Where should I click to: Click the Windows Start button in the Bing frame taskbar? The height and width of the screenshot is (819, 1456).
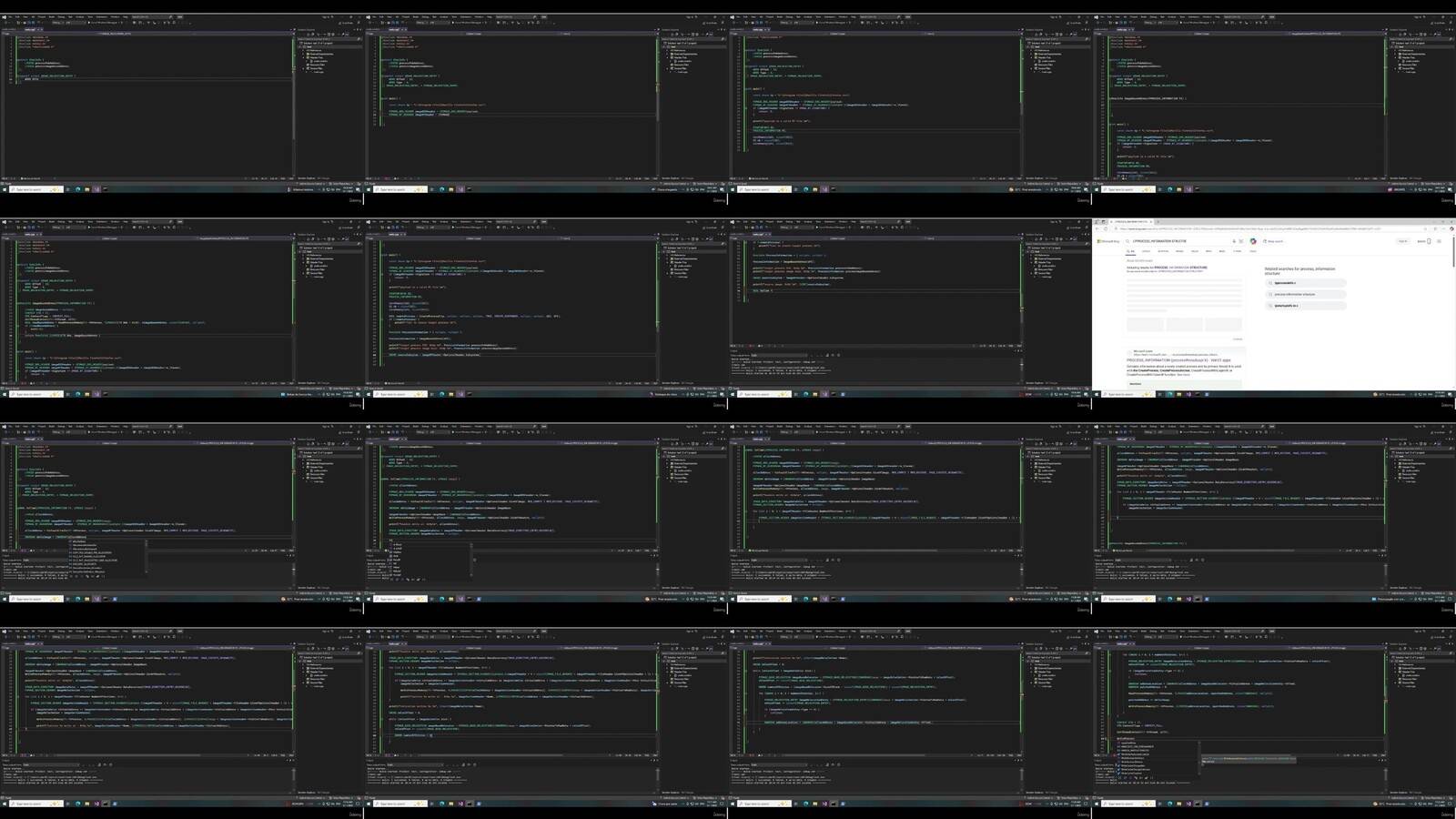tap(1096, 394)
